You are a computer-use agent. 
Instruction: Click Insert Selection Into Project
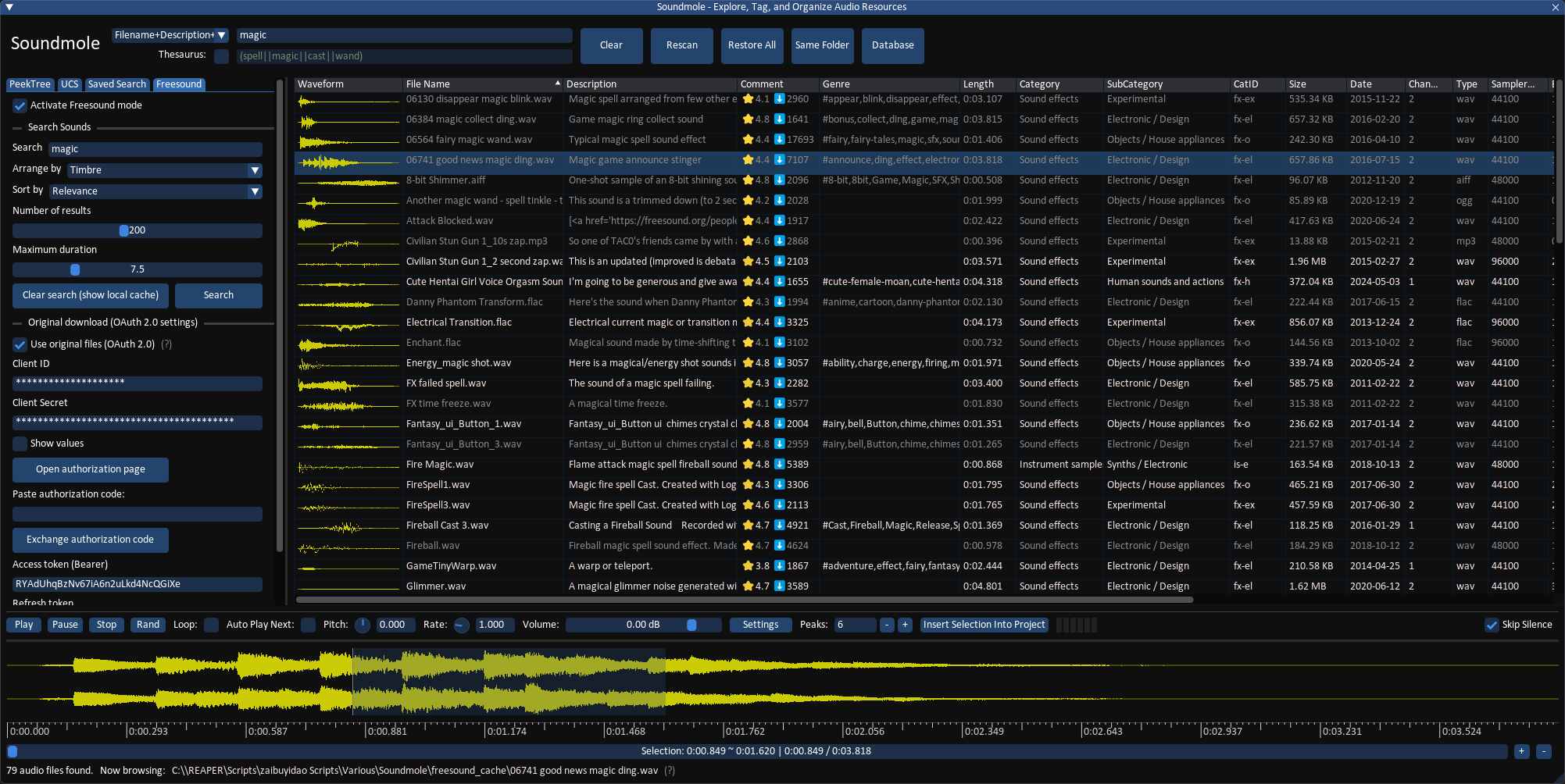pyautogui.click(x=984, y=625)
